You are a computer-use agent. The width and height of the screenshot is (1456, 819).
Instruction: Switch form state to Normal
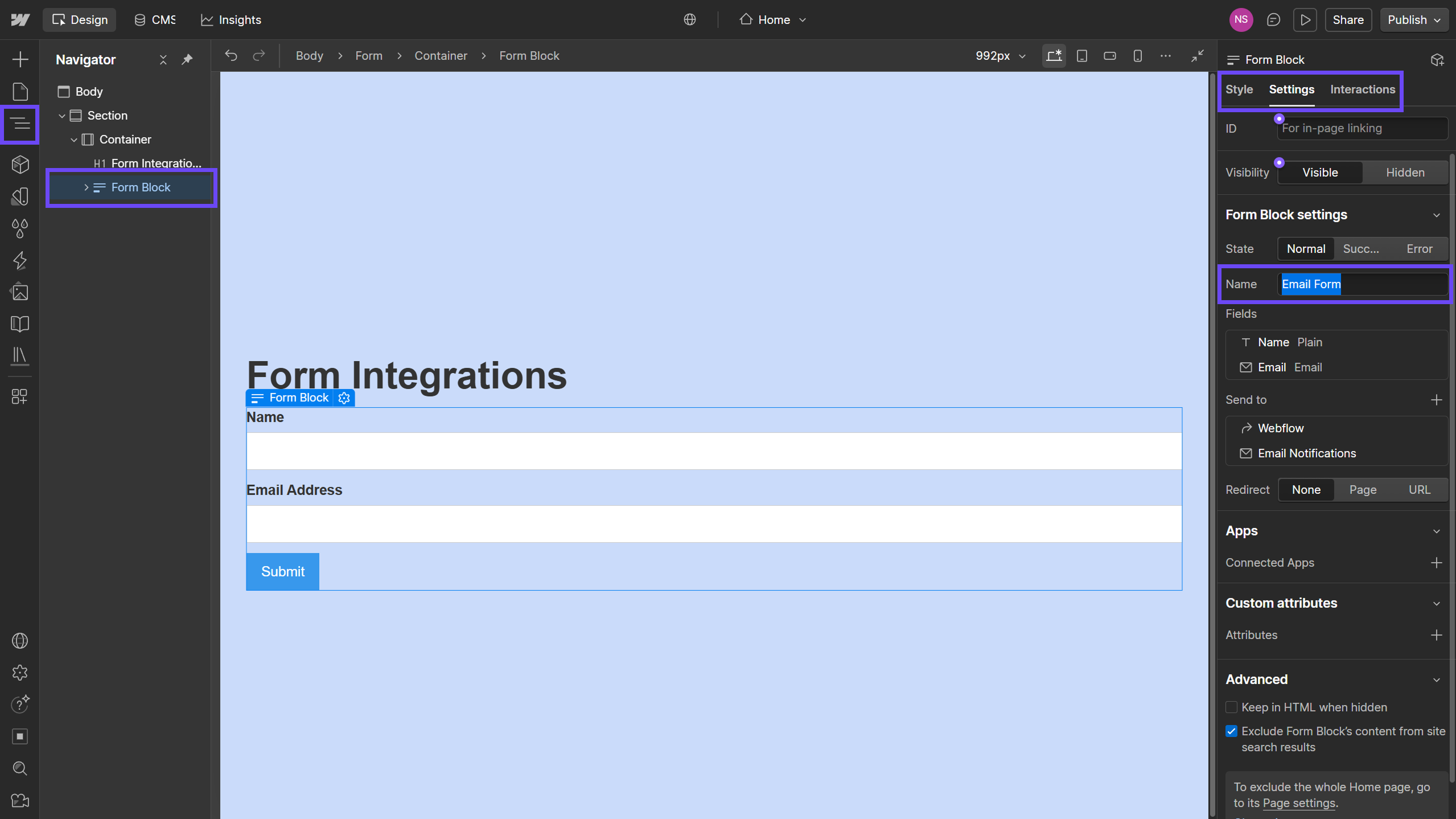(1306, 249)
